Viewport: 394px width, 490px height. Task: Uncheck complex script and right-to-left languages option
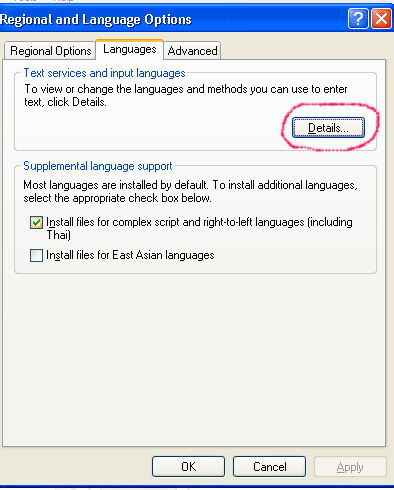[x=36, y=222]
